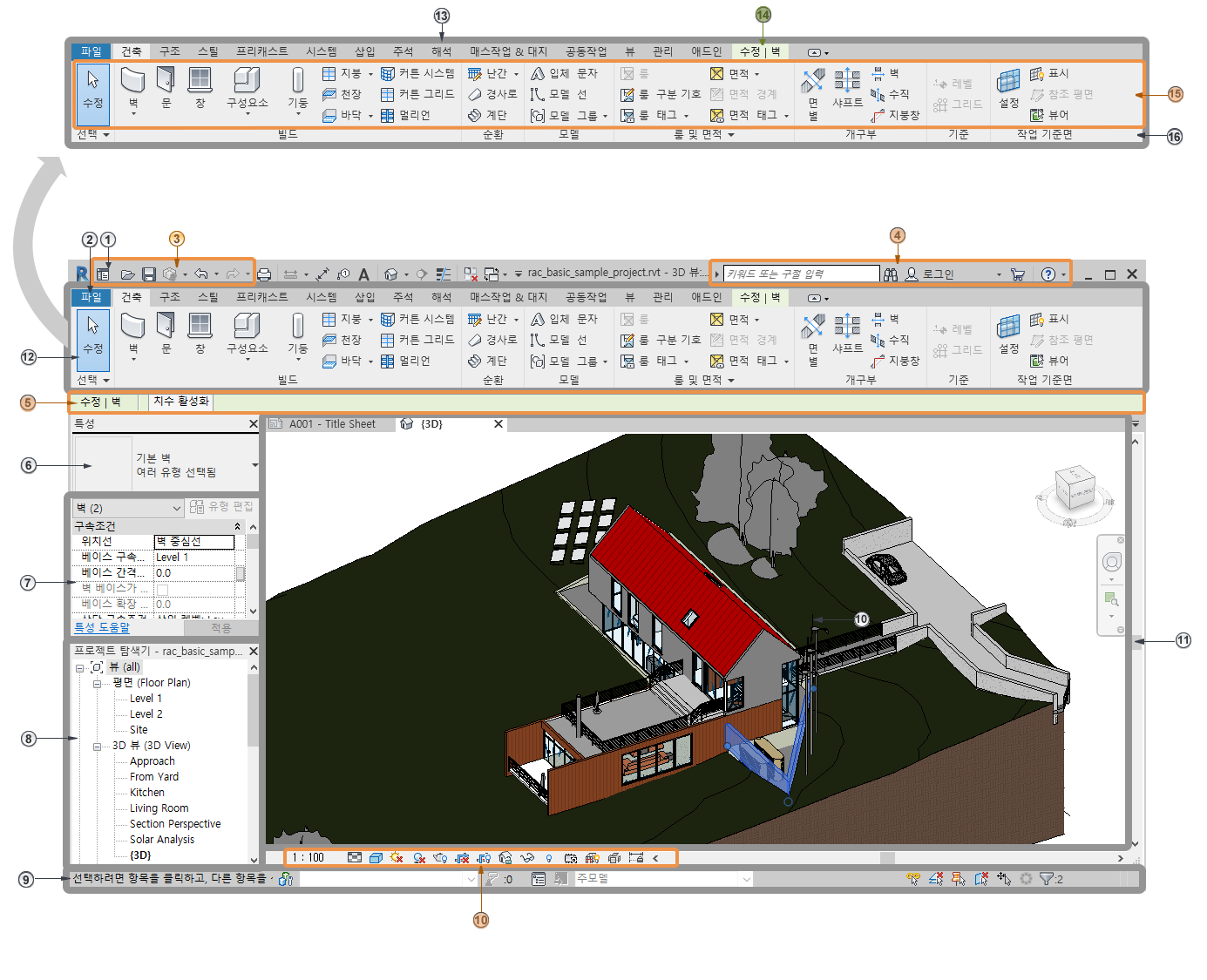Click the 치수 활성화 button on the options bar
The width and height of the screenshot is (1207, 980).
tap(181, 402)
